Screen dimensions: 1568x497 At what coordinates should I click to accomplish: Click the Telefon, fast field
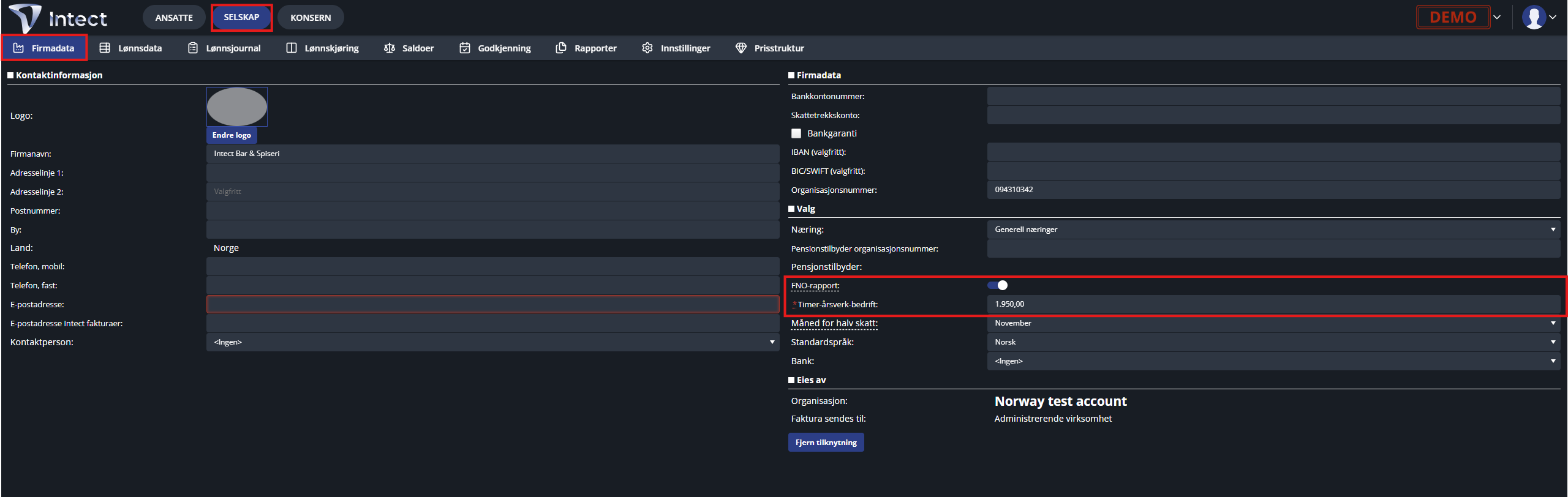point(492,285)
